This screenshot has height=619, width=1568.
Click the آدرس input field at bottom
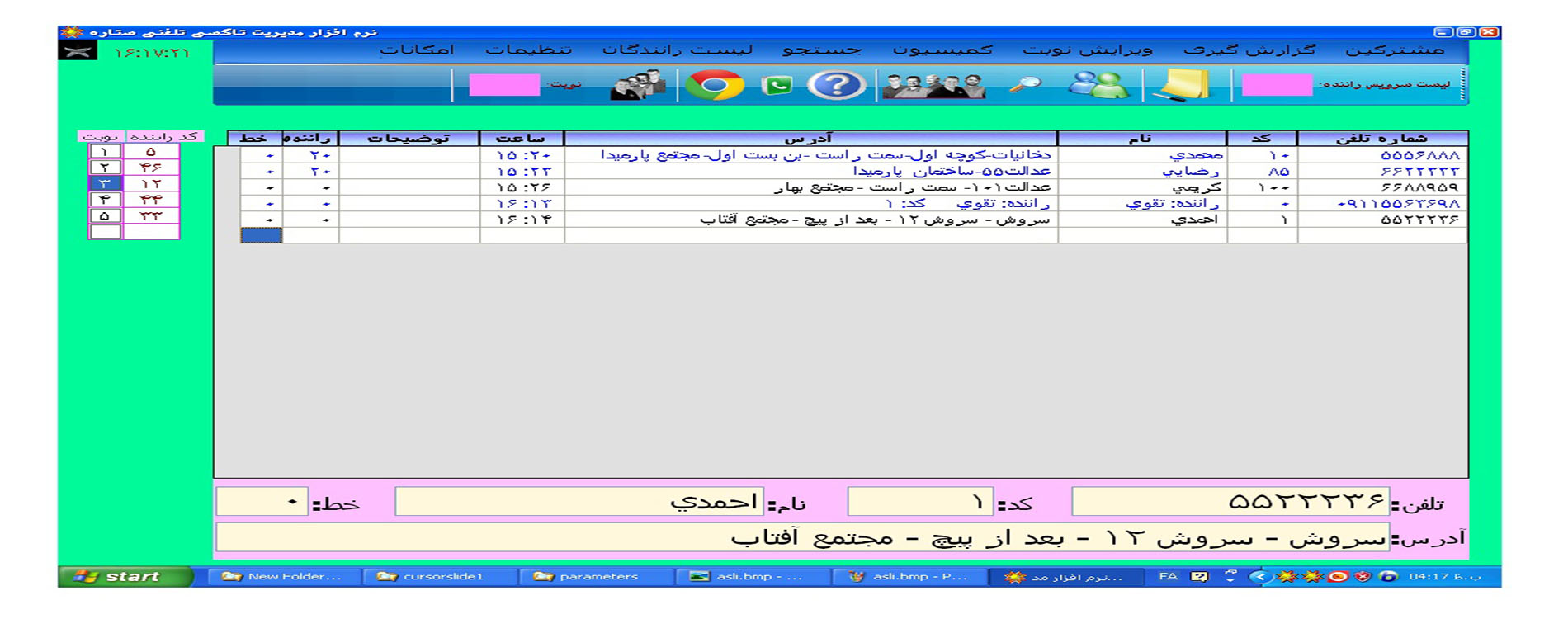coord(802,538)
